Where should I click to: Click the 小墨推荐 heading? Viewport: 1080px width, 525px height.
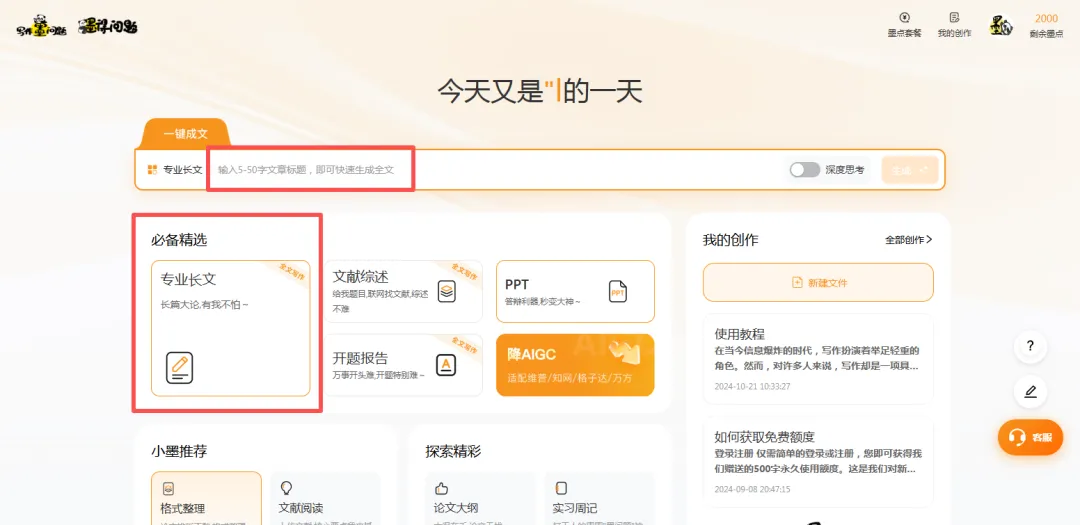[179, 451]
